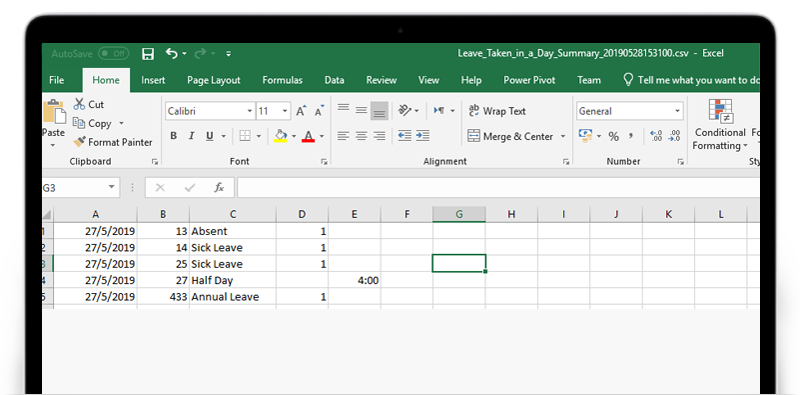Open the Underline style dropdown arrow

[223, 136]
